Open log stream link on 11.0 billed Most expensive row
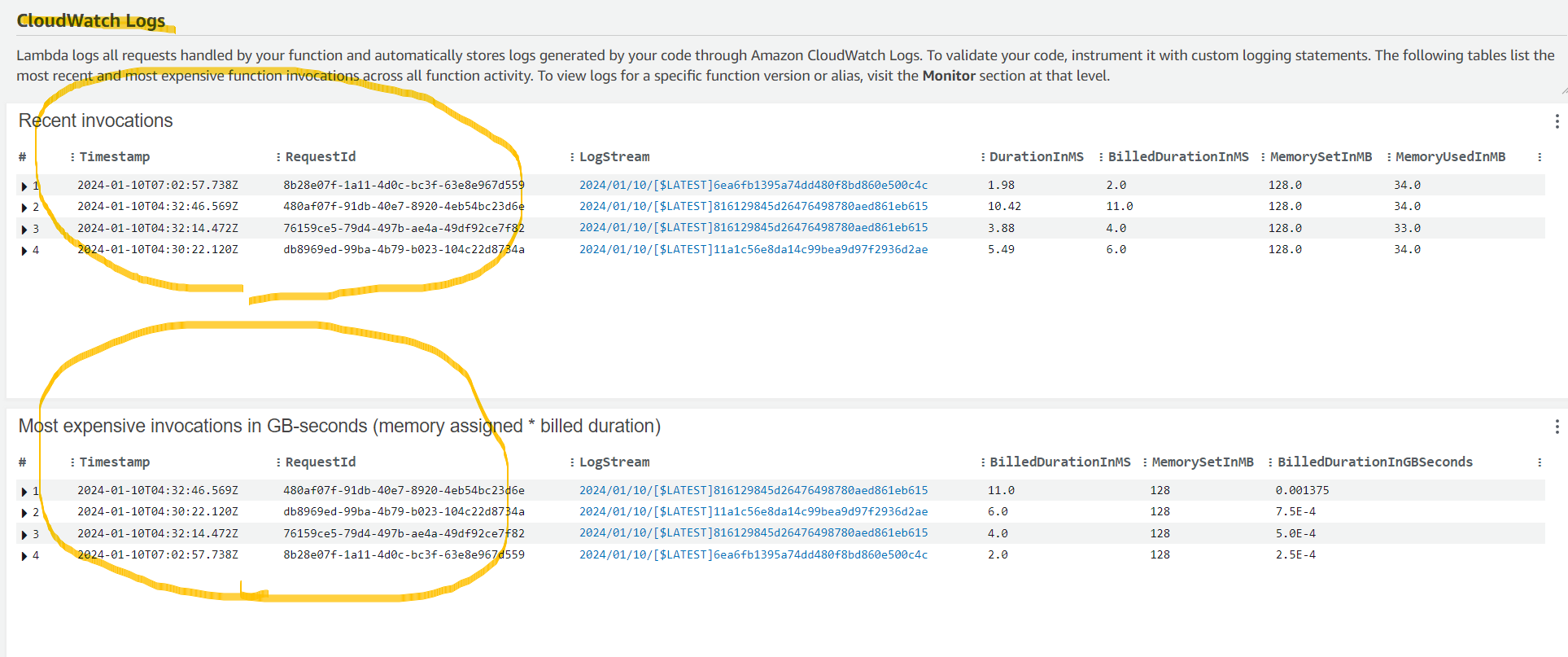1568x657 pixels. pos(753,491)
